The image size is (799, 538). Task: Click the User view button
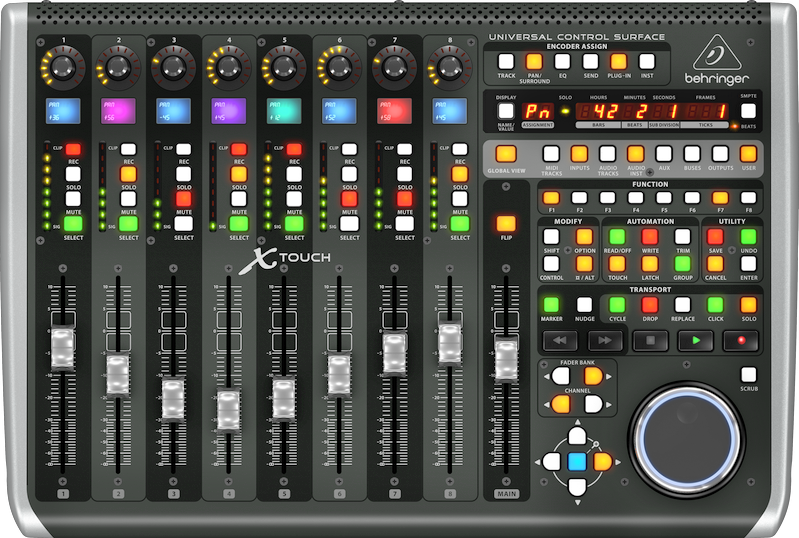749,154
